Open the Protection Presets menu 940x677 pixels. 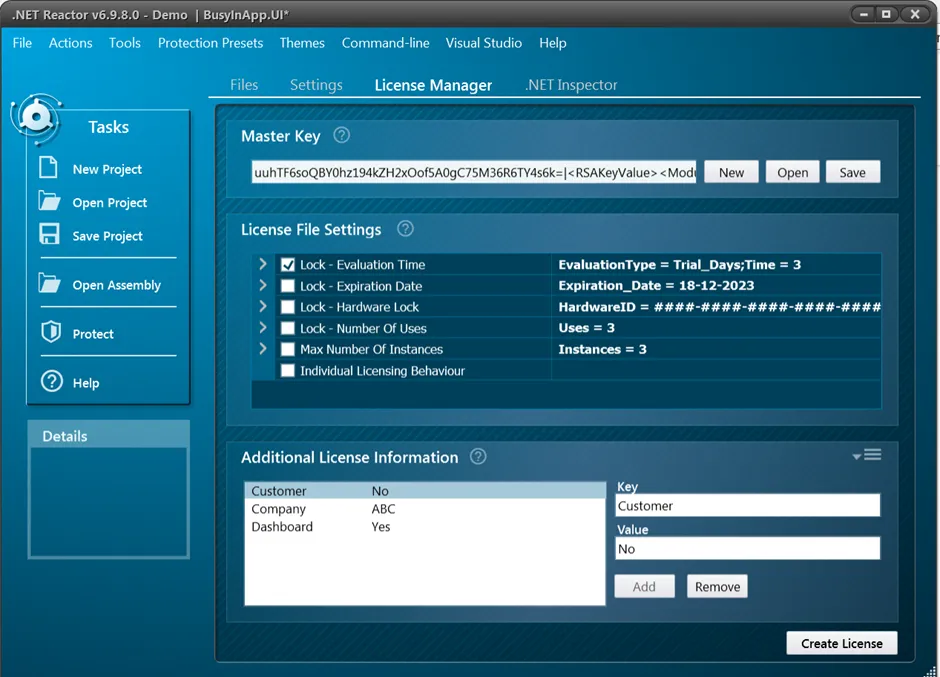(210, 43)
